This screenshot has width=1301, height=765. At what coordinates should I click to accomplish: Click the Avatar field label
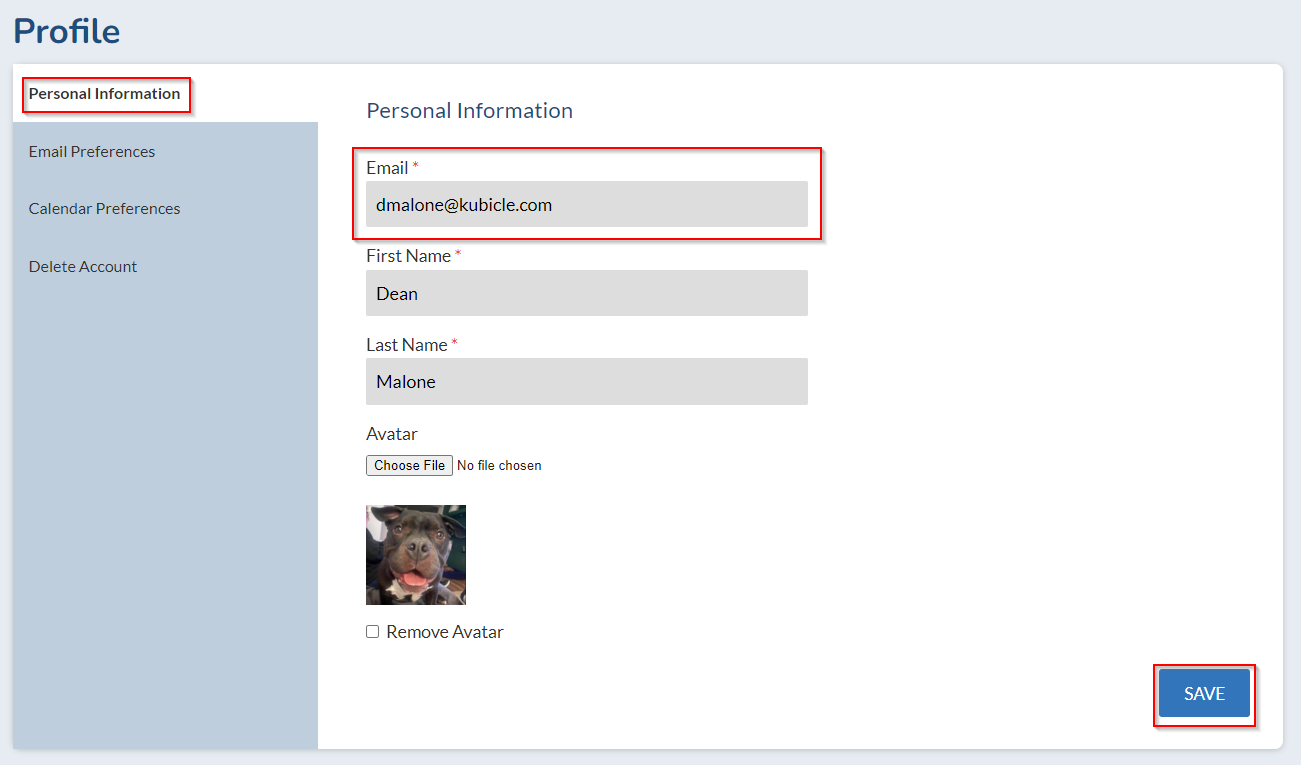coord(392,434)
